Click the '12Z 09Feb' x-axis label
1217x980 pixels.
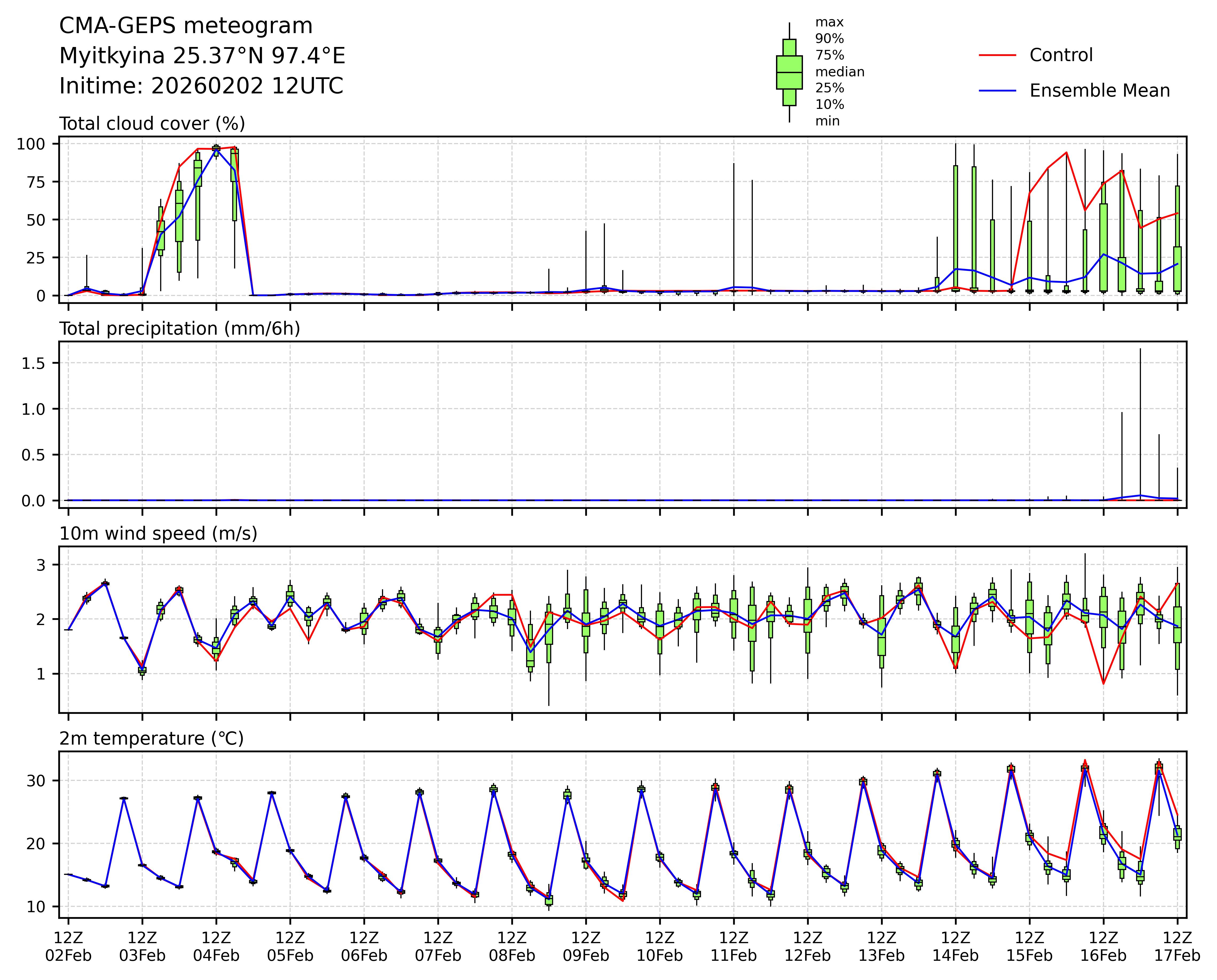click(x=586, y=947)
